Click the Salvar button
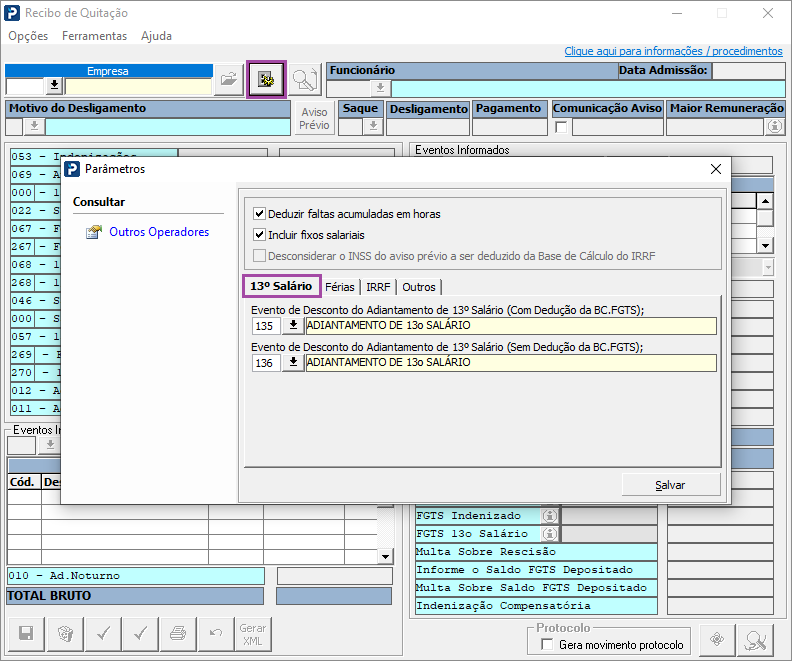The width and height of the screenshot is (792, 661). [x=671, y=485]
